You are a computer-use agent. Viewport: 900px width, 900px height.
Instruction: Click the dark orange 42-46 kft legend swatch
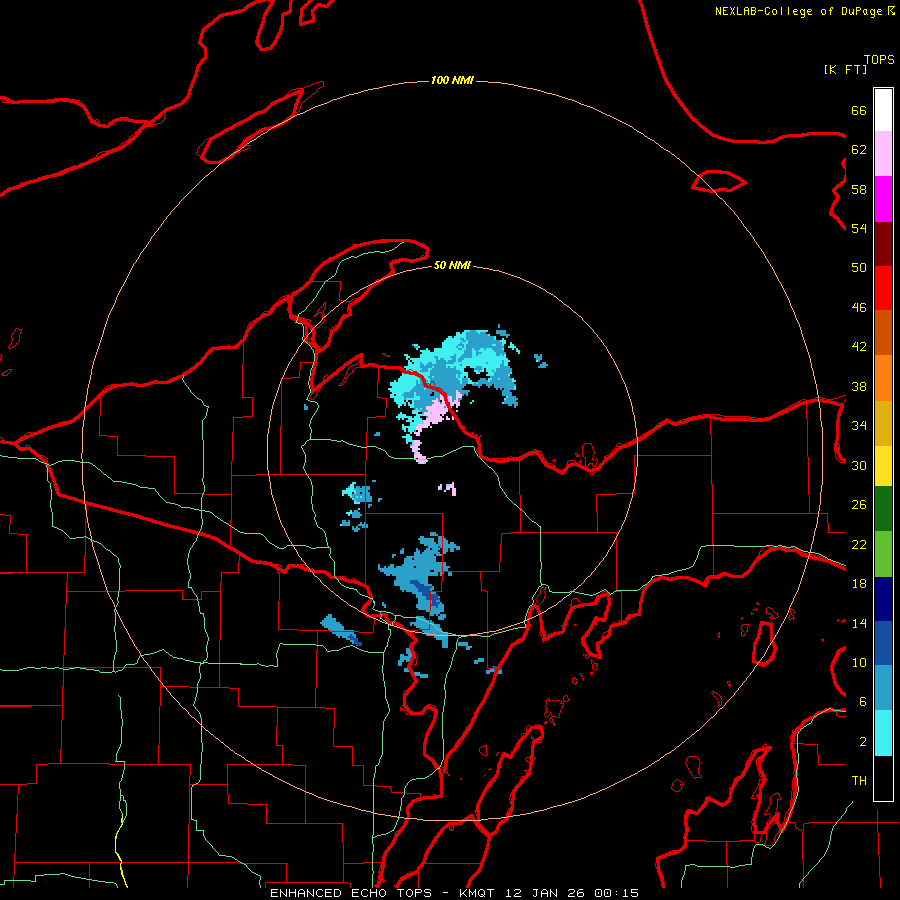[x=883, y=333]
